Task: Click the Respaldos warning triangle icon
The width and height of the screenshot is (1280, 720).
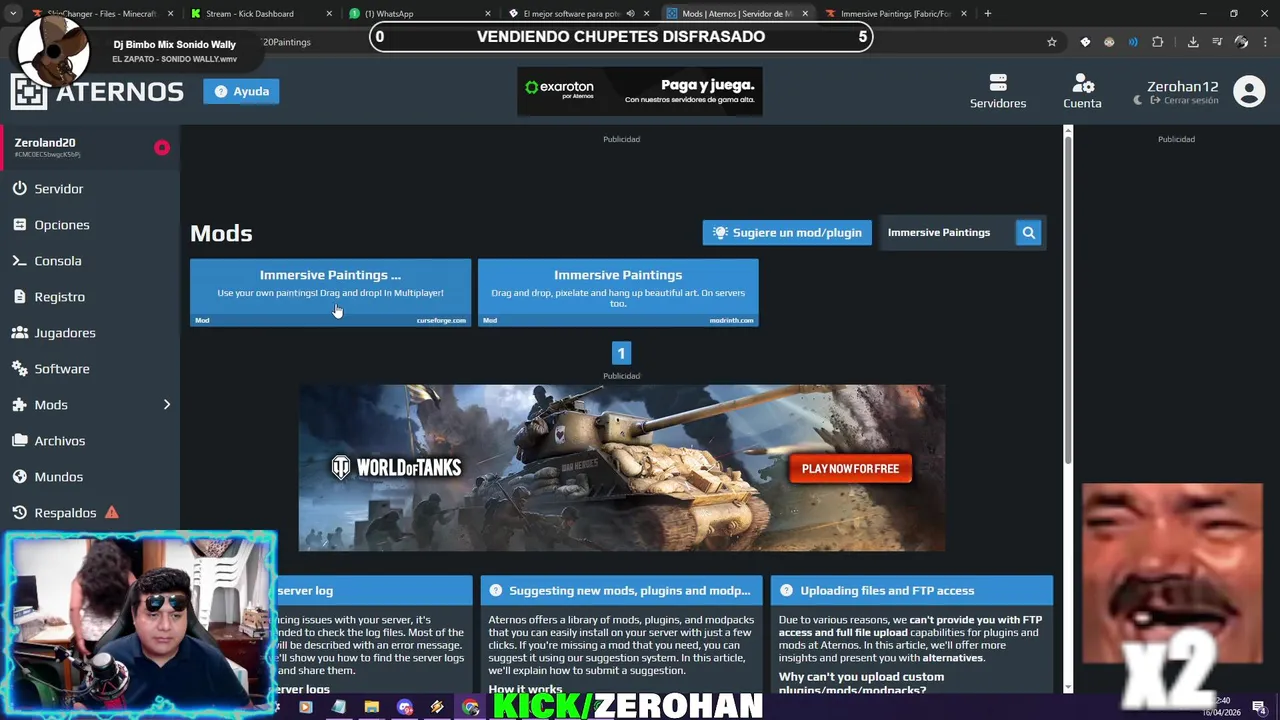Action: pos(112,512)
